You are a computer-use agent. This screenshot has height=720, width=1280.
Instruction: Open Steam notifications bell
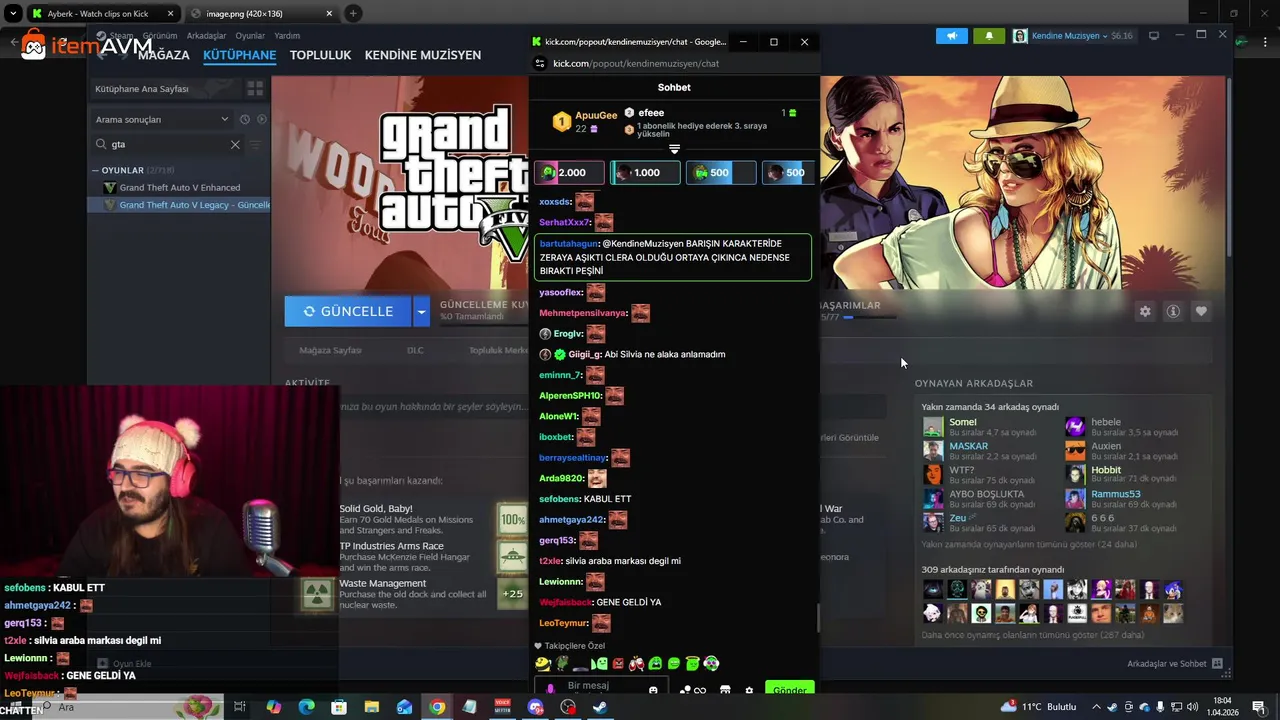click(x=989, y=36)
